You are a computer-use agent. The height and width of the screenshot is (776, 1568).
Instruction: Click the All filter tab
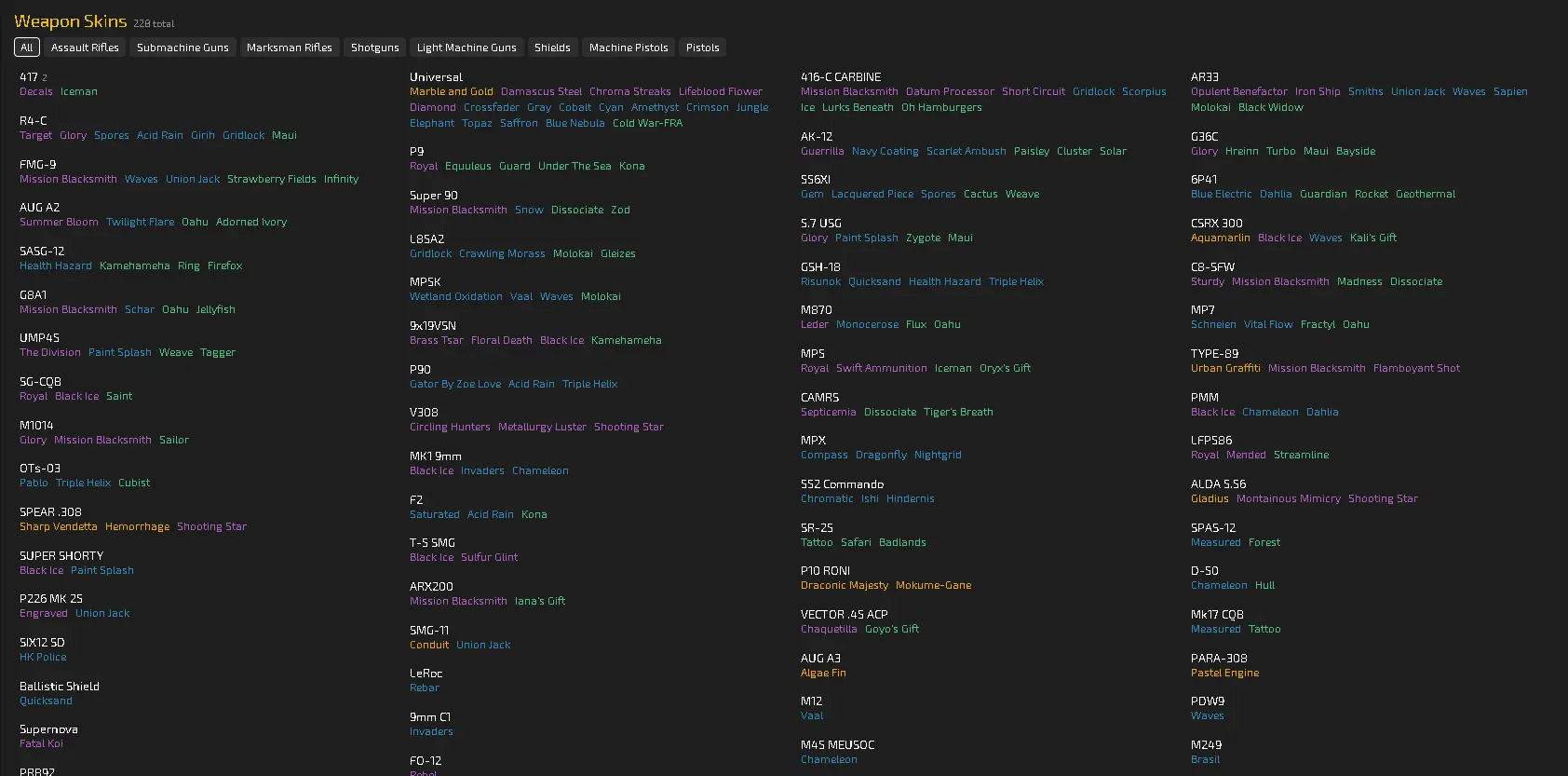[27, 48]
